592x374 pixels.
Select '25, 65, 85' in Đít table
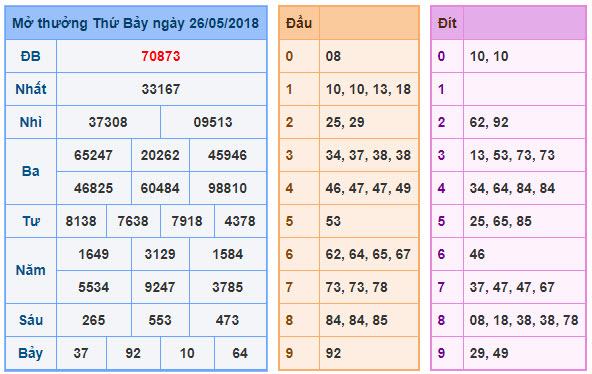tap(501, 222)
